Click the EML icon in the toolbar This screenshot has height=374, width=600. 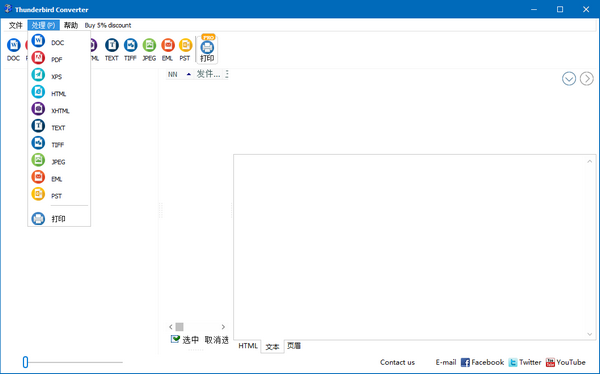168,50
